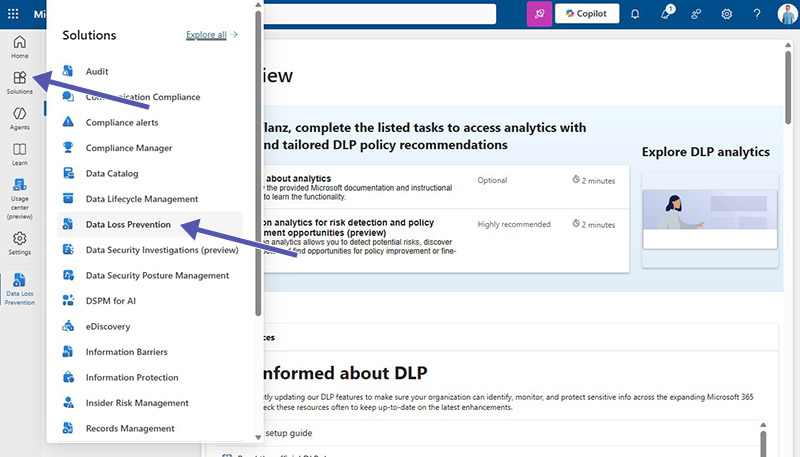
Task: Click the Explore DLP analytics thumbnail
Action: pyautogui.click(x=710, y=219)
